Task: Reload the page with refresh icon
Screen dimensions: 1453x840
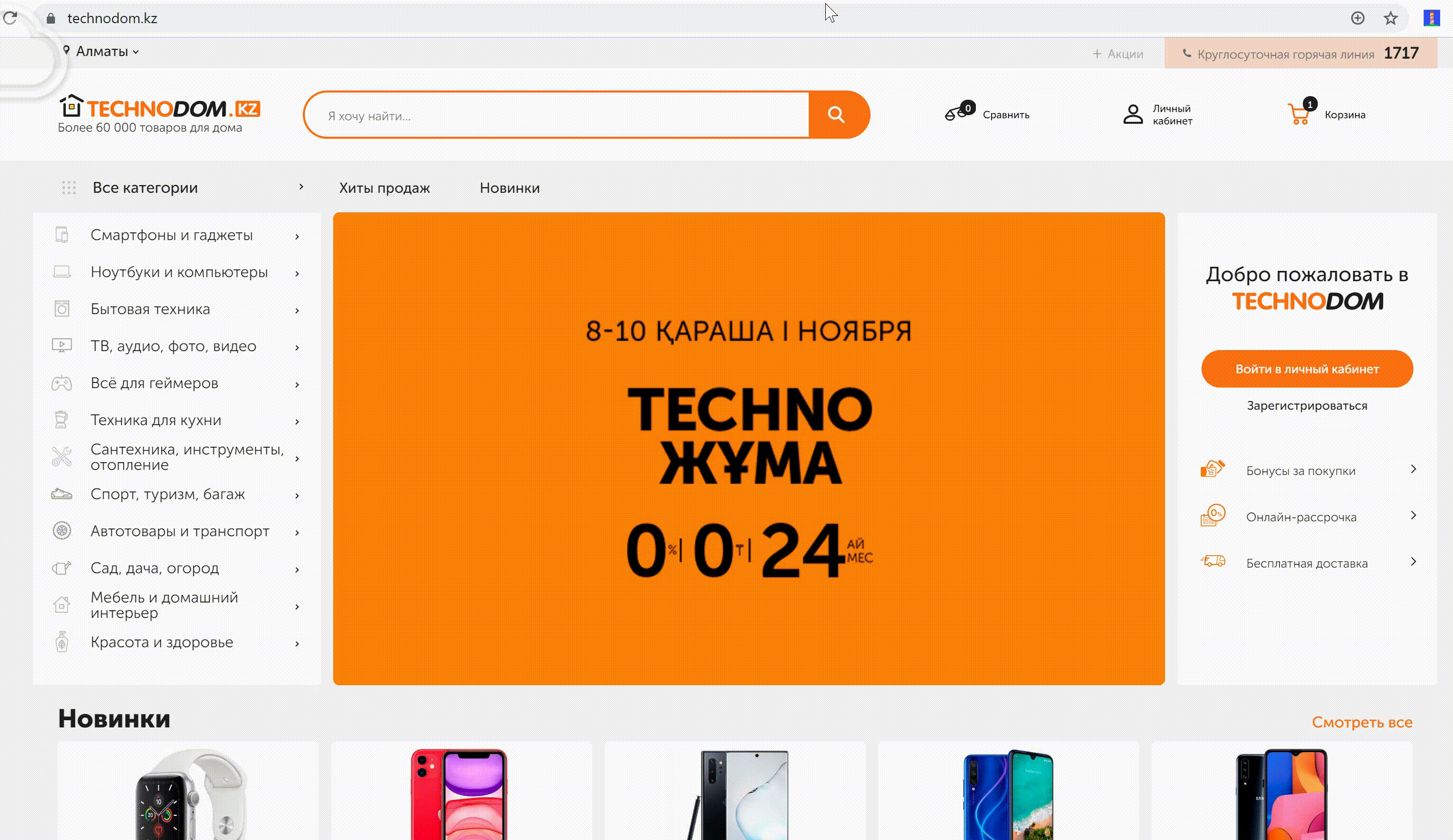Action: click(x=10, y=18)
